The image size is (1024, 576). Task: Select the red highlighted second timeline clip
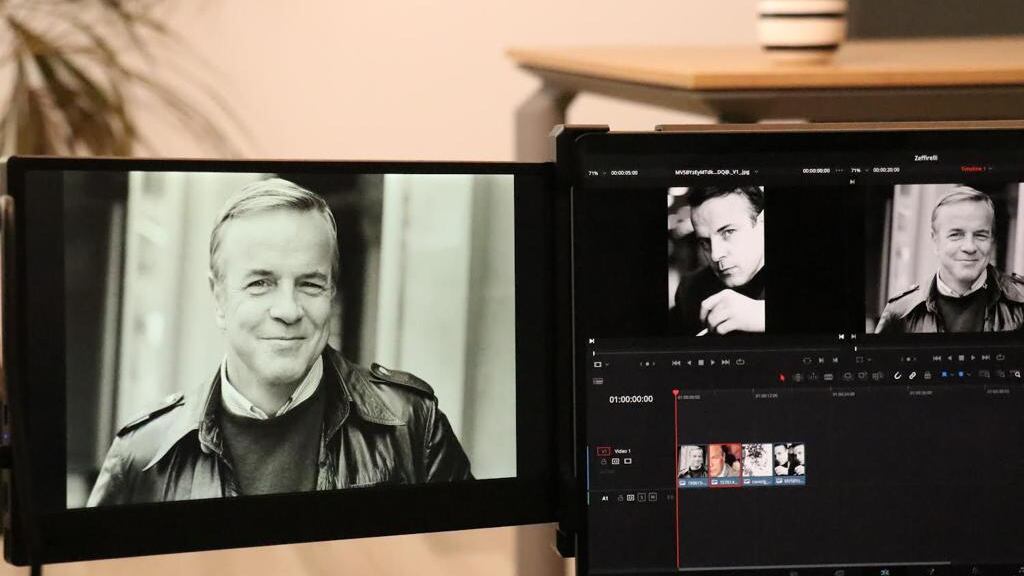[x=725, y=465]
